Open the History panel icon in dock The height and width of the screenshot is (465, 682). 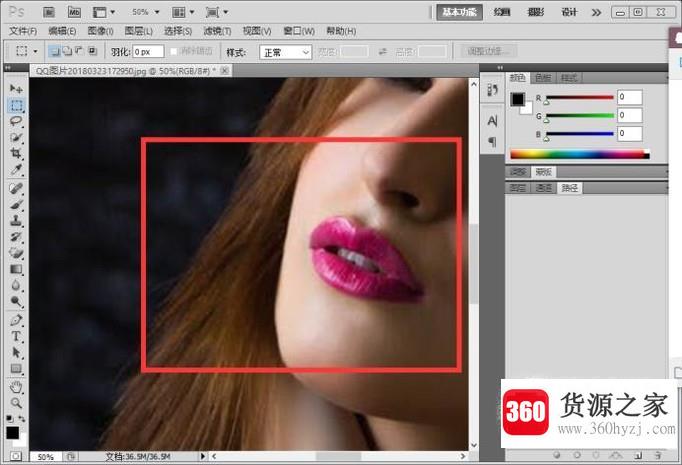pos(492,90)
